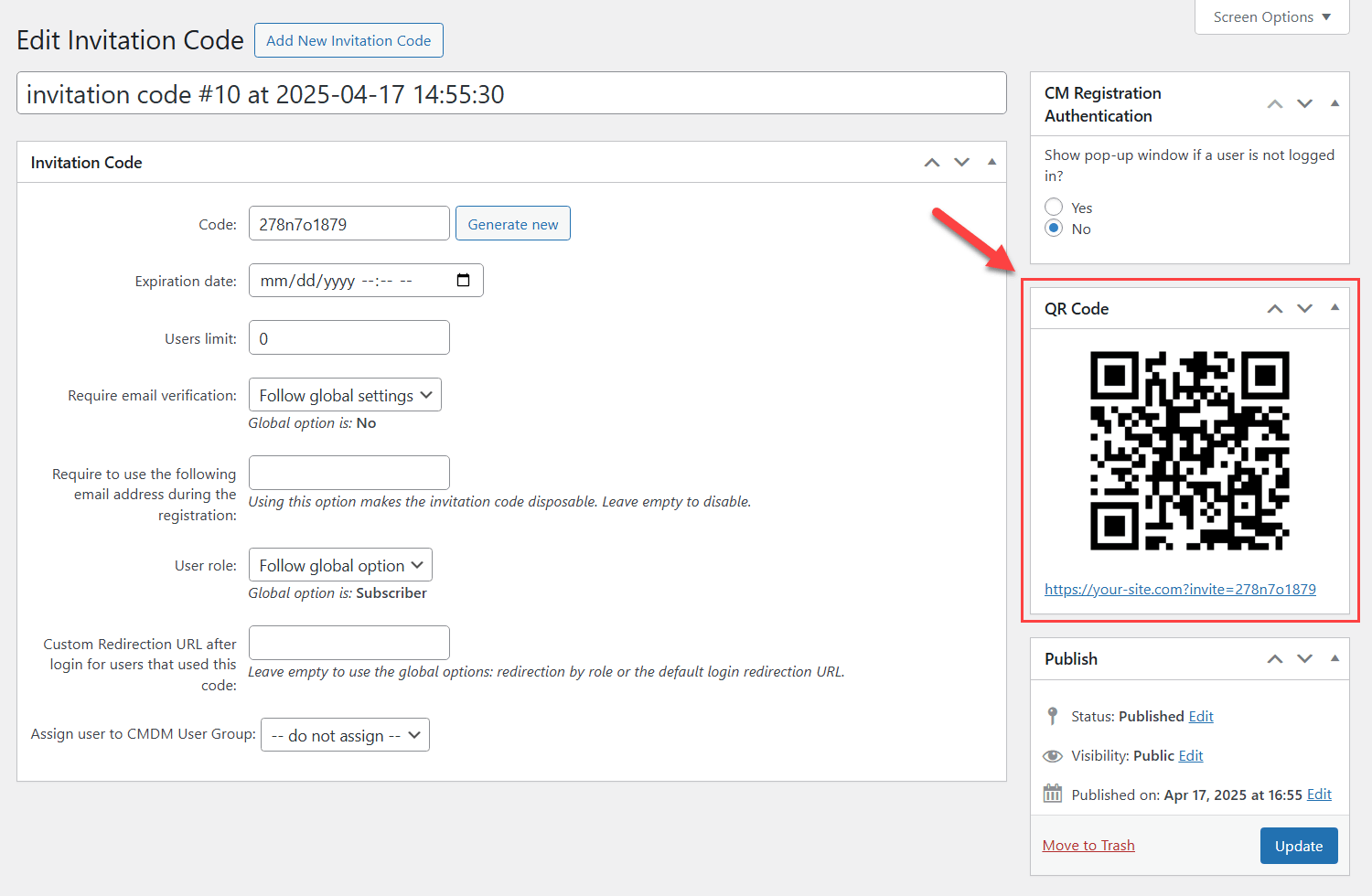
Task: Edit the Published status
Action: 1201,717
